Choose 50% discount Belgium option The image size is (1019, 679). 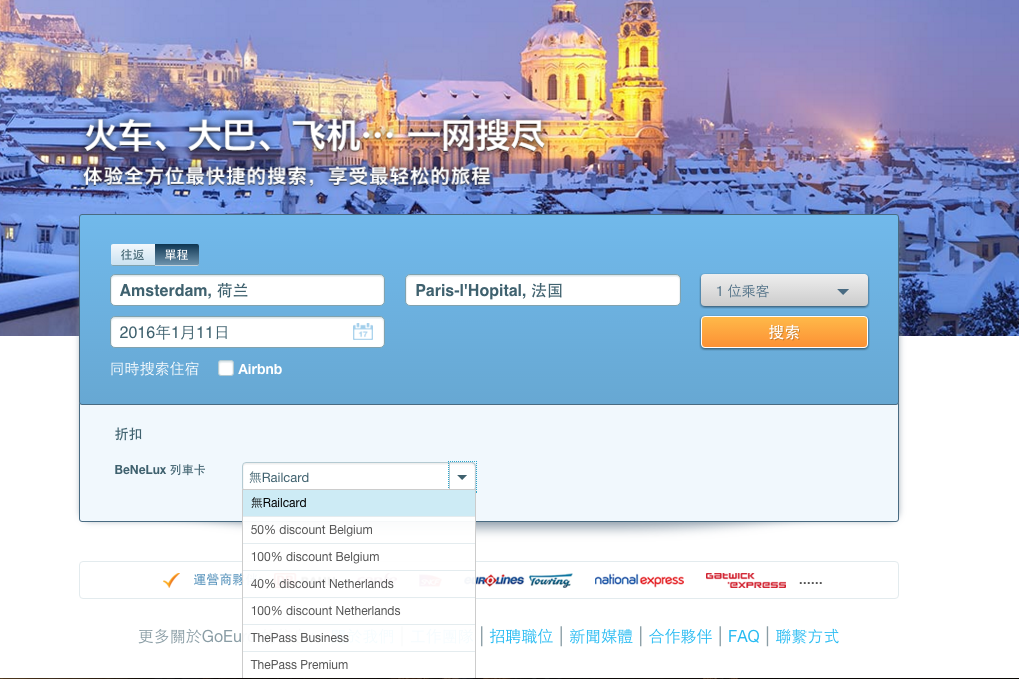(359, 530)
